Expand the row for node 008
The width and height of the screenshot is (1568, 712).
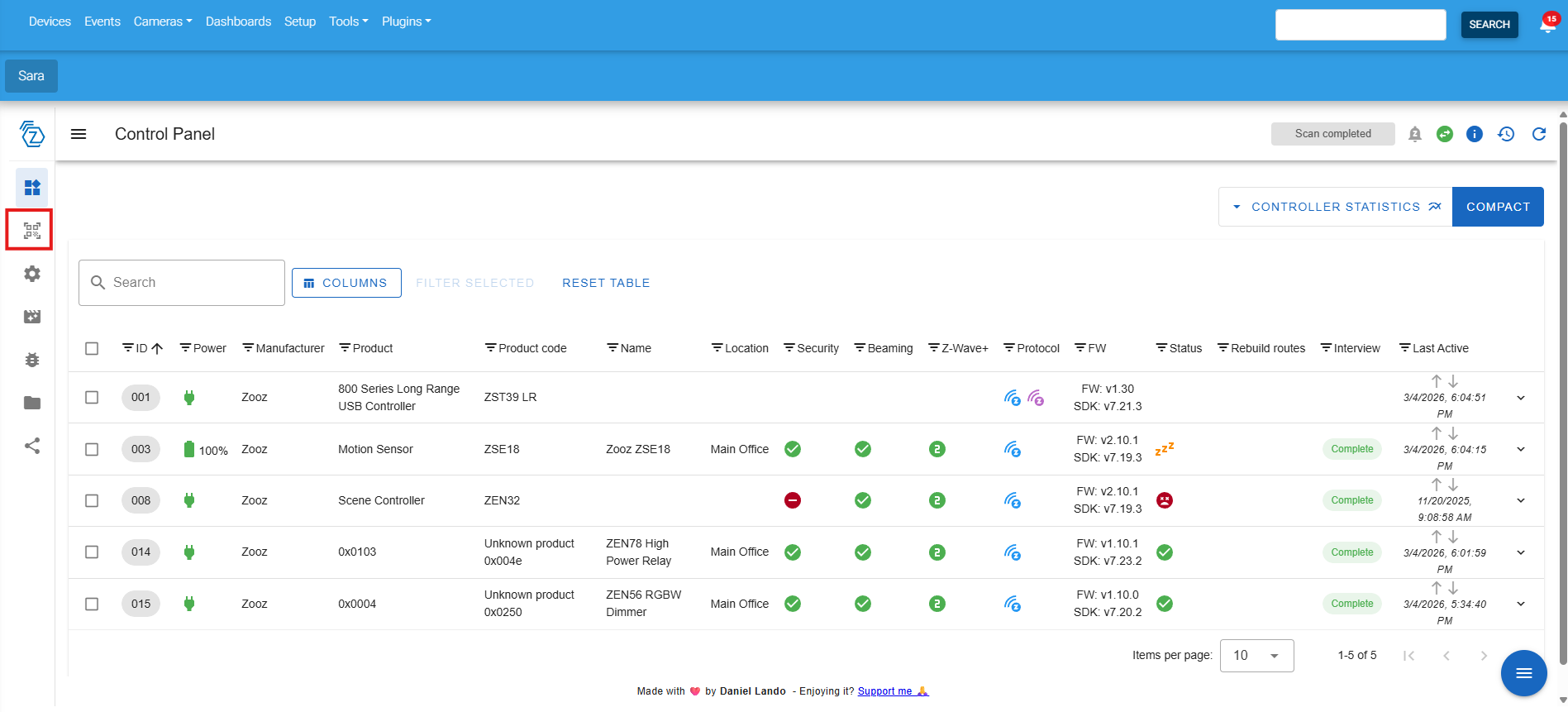click(x=1520, y=500)
